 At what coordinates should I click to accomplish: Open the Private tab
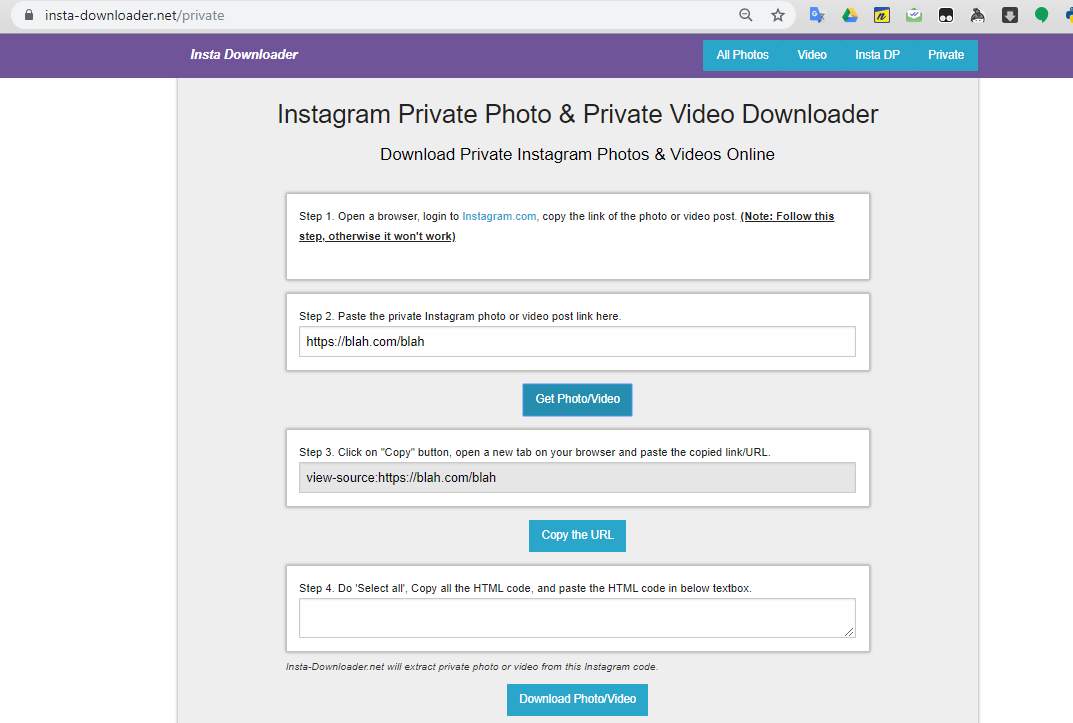pos(946,55)
